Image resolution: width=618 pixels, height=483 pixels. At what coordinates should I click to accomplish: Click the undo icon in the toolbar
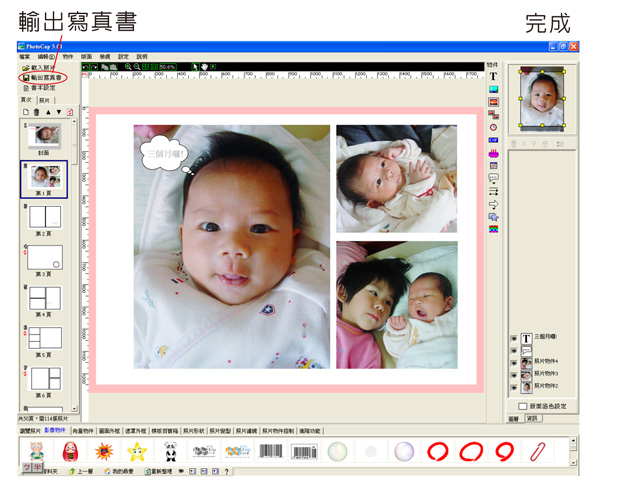click(86, 67)
